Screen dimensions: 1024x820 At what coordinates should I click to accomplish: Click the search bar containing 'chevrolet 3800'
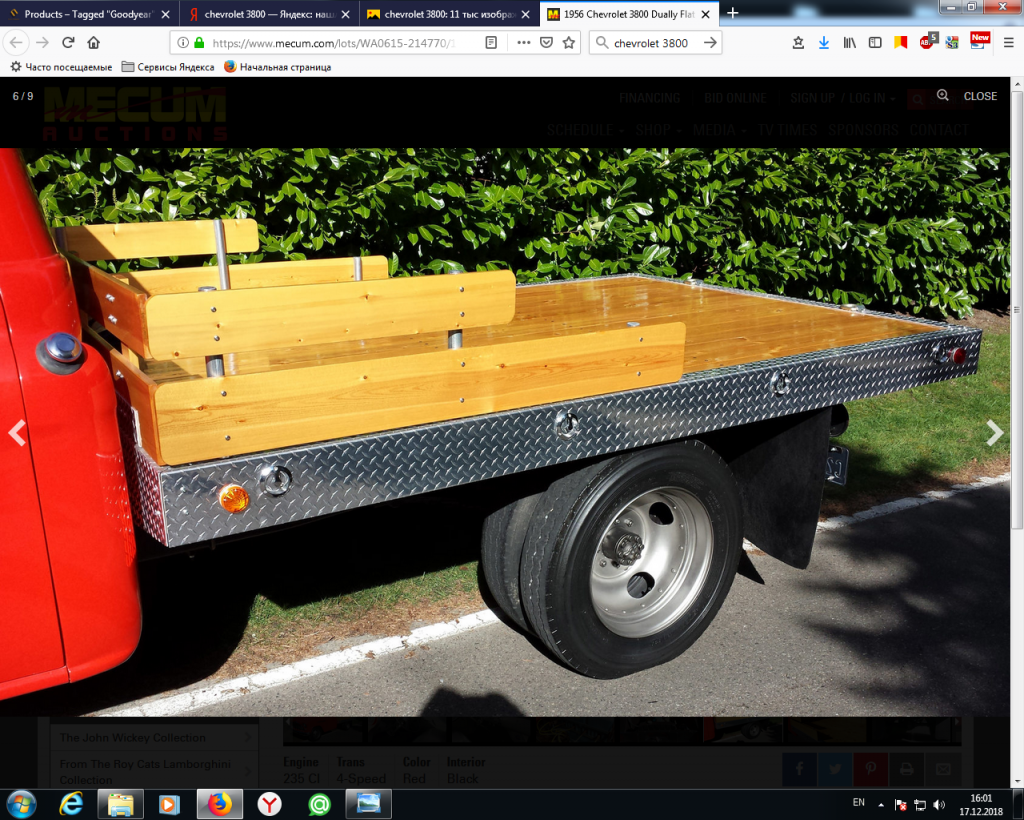coord(650,43)
